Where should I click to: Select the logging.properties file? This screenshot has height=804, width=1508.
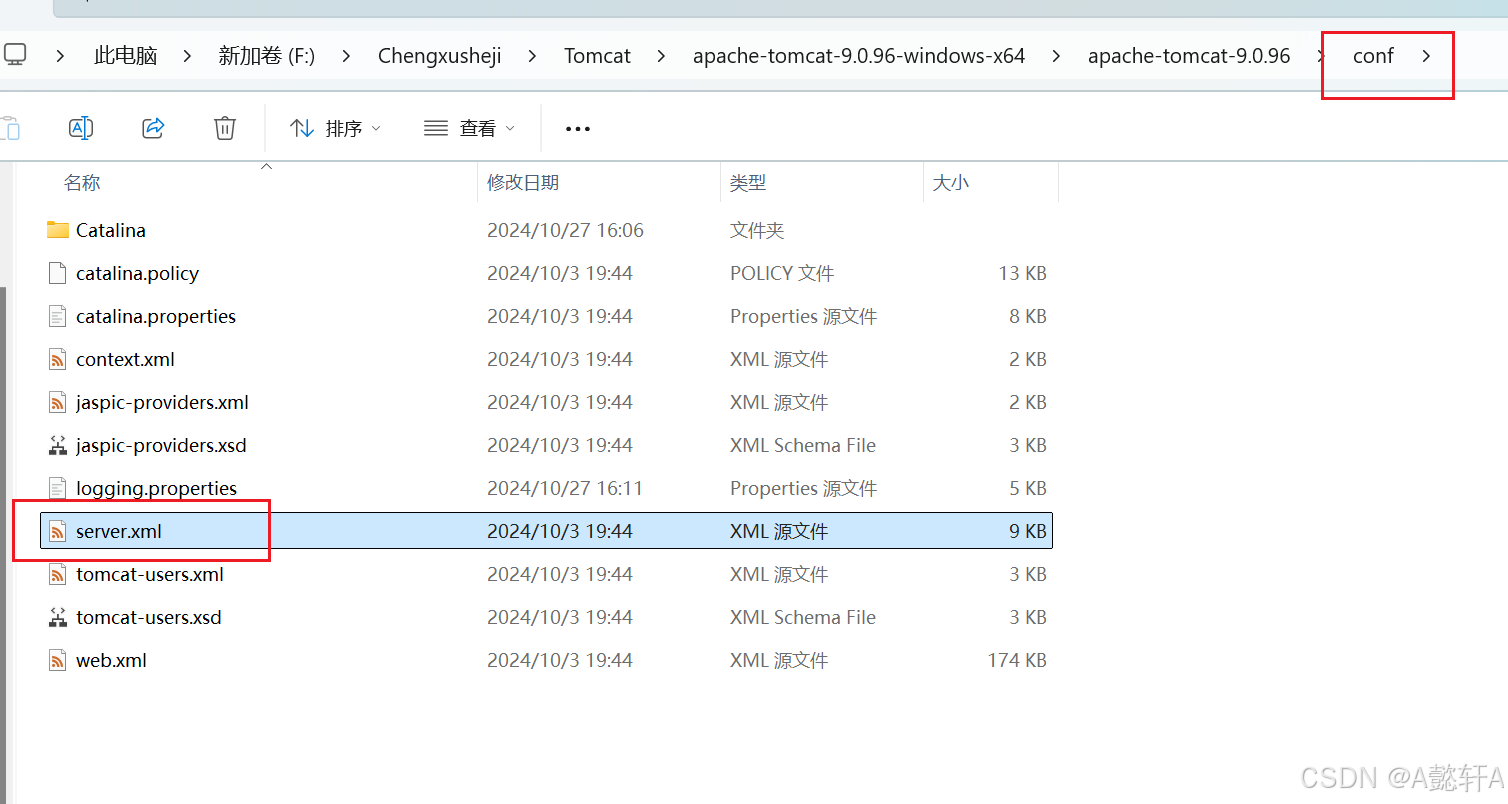(156, 488)
